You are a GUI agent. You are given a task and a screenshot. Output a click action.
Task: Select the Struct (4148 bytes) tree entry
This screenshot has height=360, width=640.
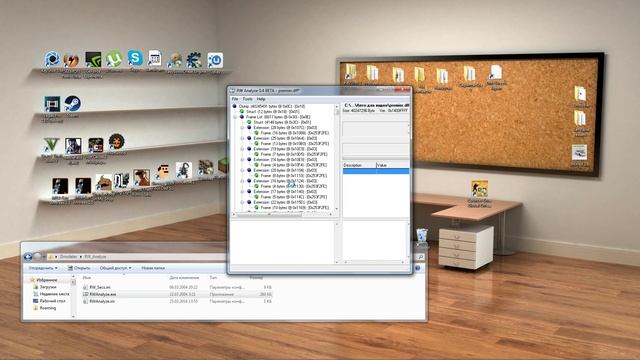282,122
